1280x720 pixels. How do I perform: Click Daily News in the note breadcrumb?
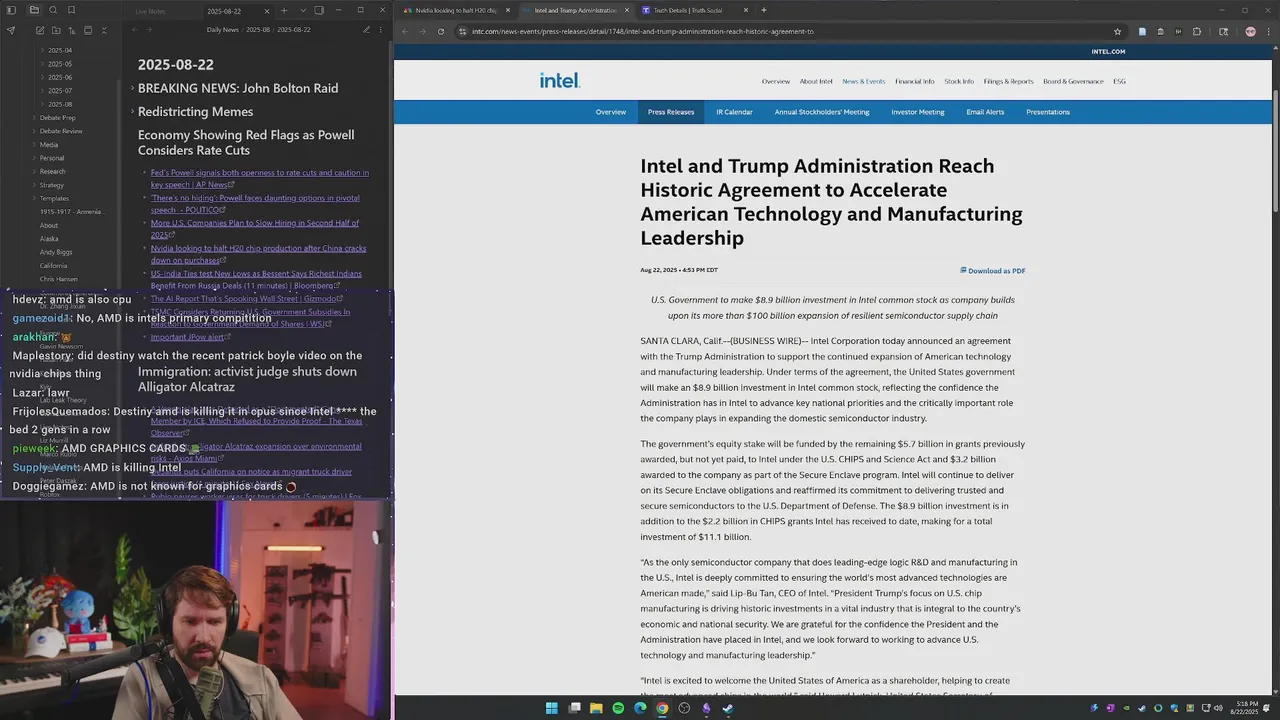point(222,30)
